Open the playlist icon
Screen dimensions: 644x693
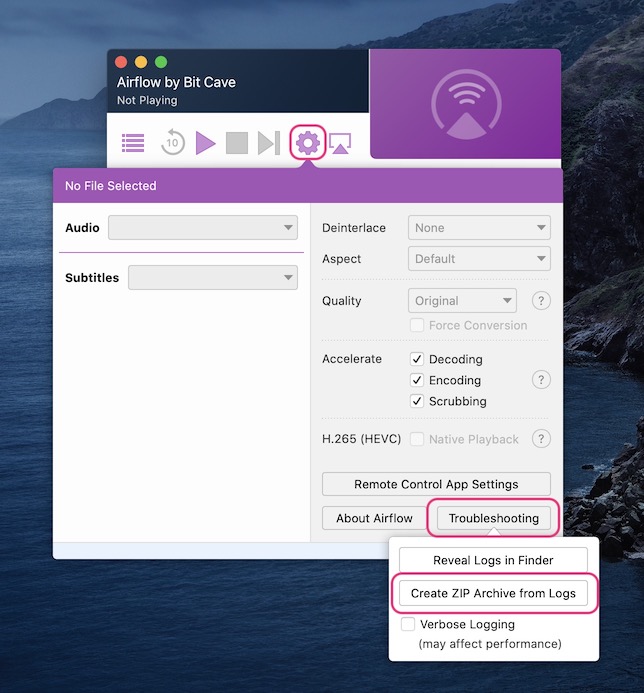click(133, 143)
